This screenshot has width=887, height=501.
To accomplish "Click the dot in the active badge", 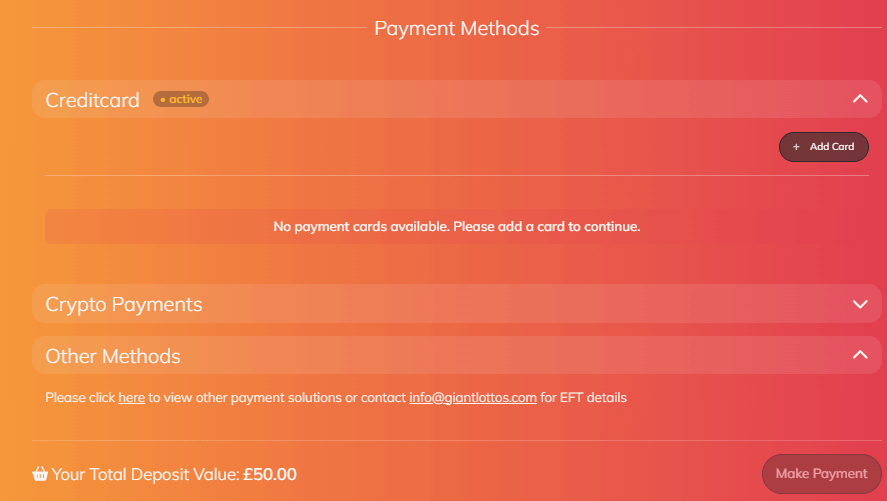I will click(x=162, y=100).
